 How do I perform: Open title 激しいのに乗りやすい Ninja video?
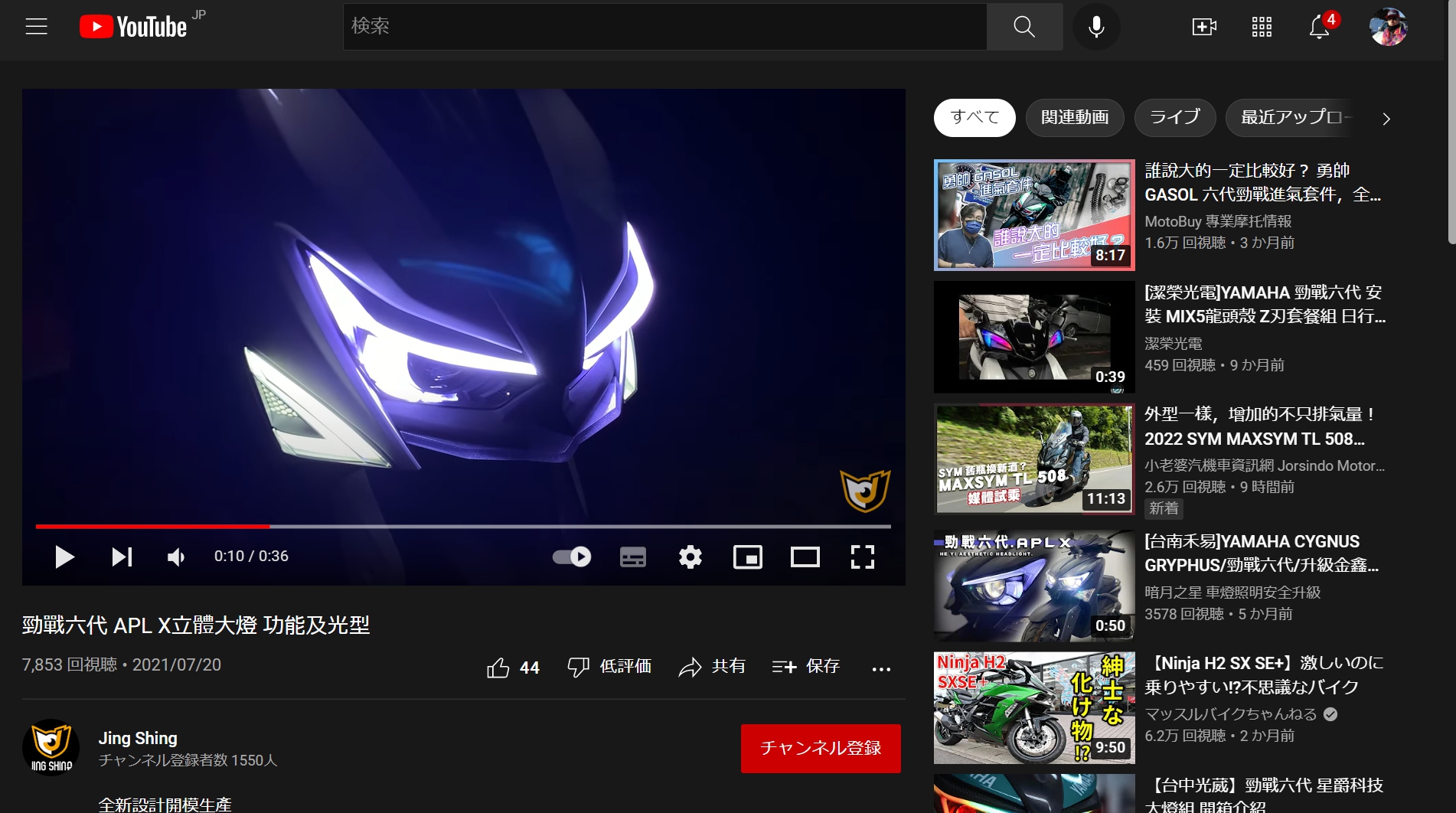(1265, 675)
